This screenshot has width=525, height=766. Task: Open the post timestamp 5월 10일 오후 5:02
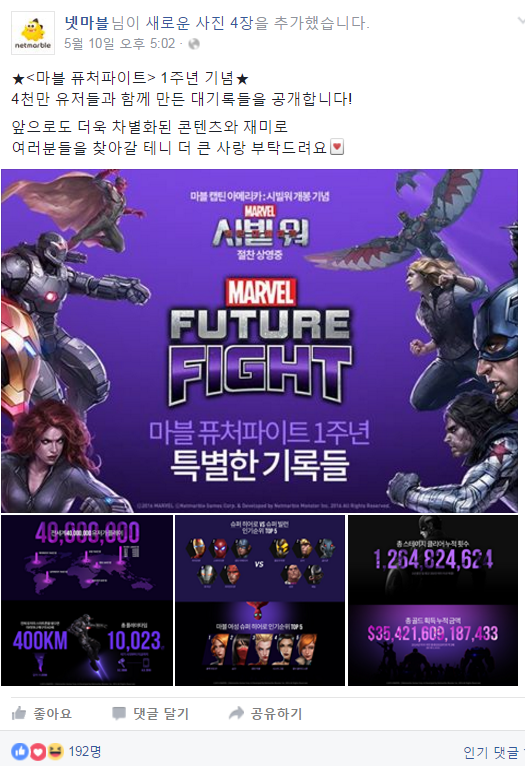(x=120, y=44)
